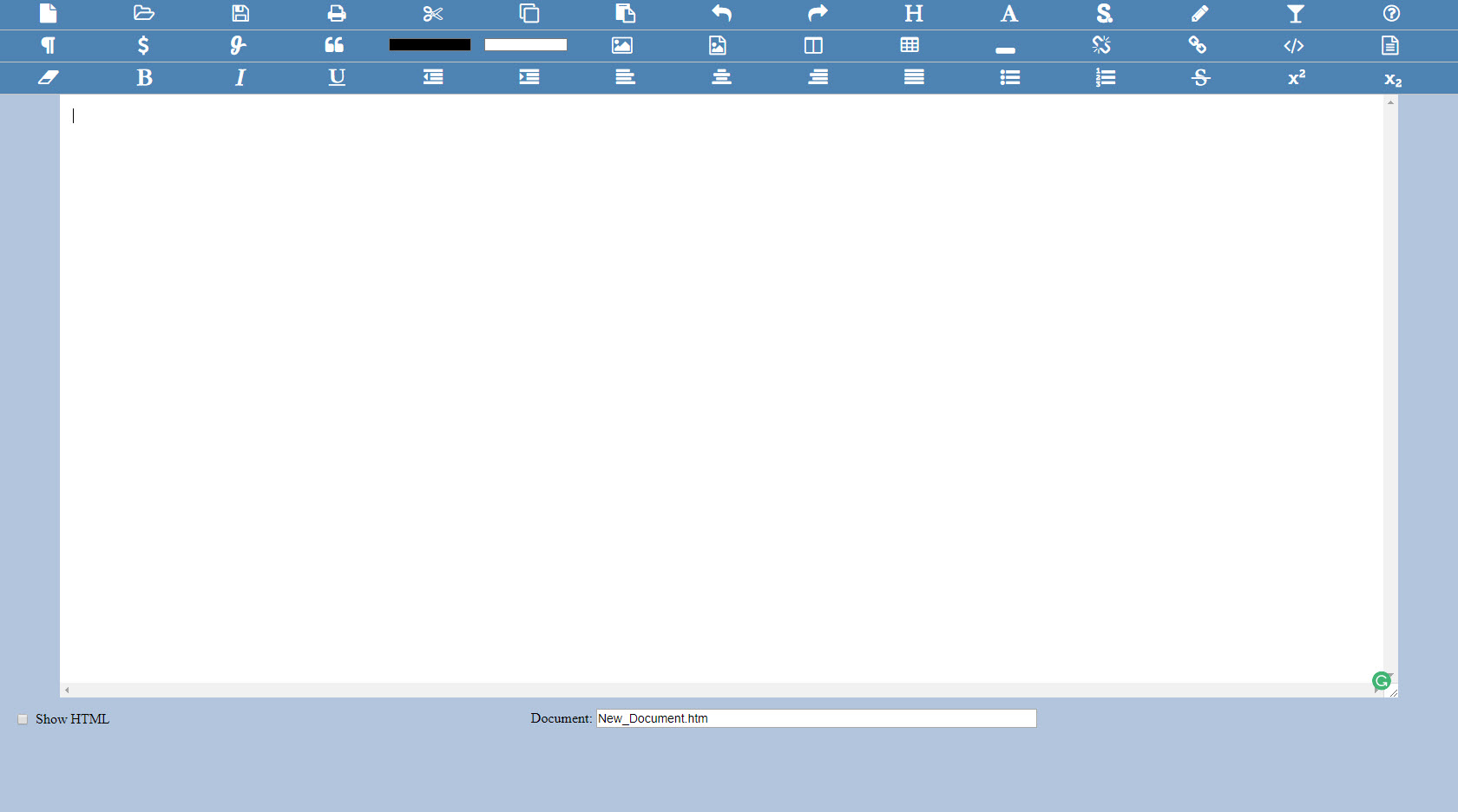Open the Font A menu
The height and width of the screenshot is (812, 1458).
1009,14
